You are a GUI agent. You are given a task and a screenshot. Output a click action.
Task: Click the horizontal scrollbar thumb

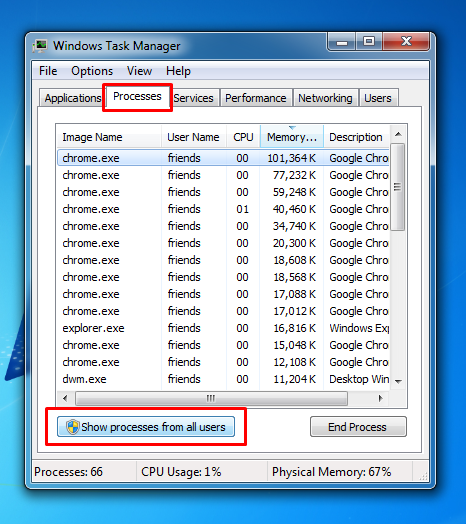click(211, 398)
